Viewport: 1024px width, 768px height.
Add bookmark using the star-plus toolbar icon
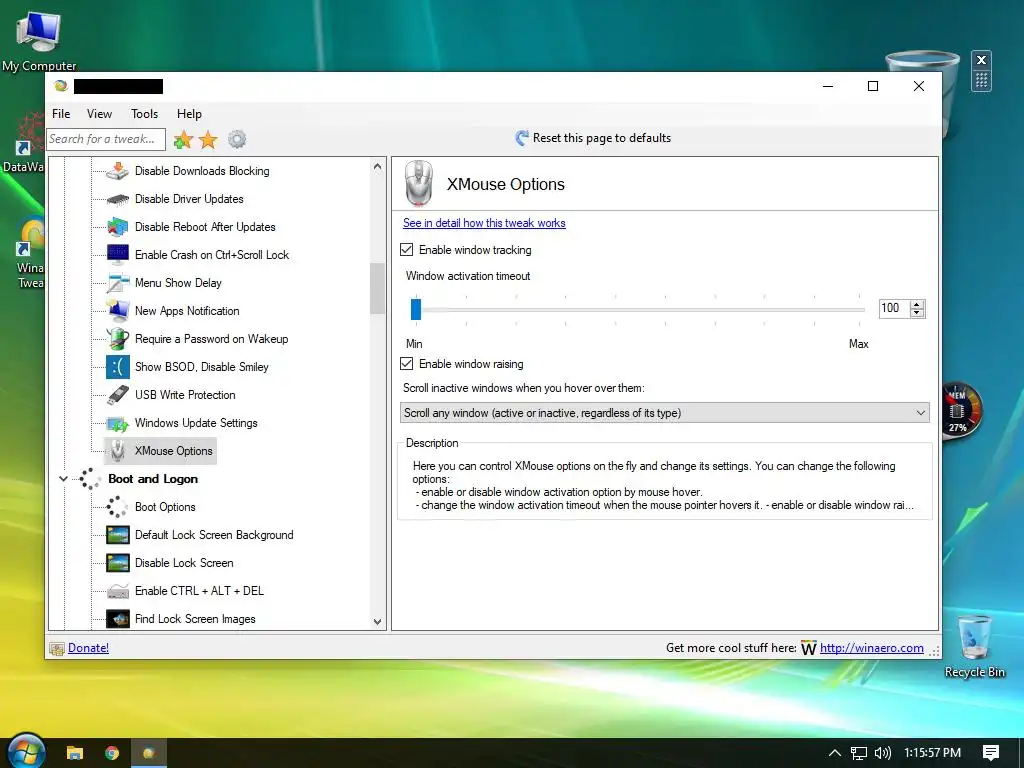[184, 139]
